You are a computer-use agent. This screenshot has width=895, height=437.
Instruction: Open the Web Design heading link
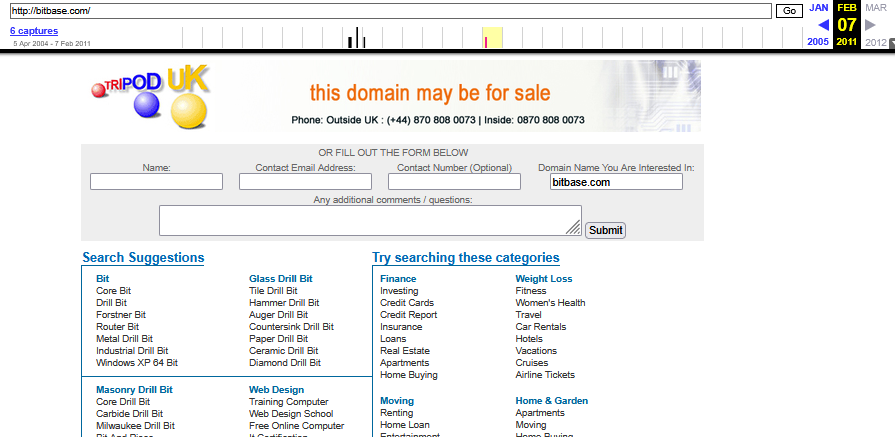point(276,390)
